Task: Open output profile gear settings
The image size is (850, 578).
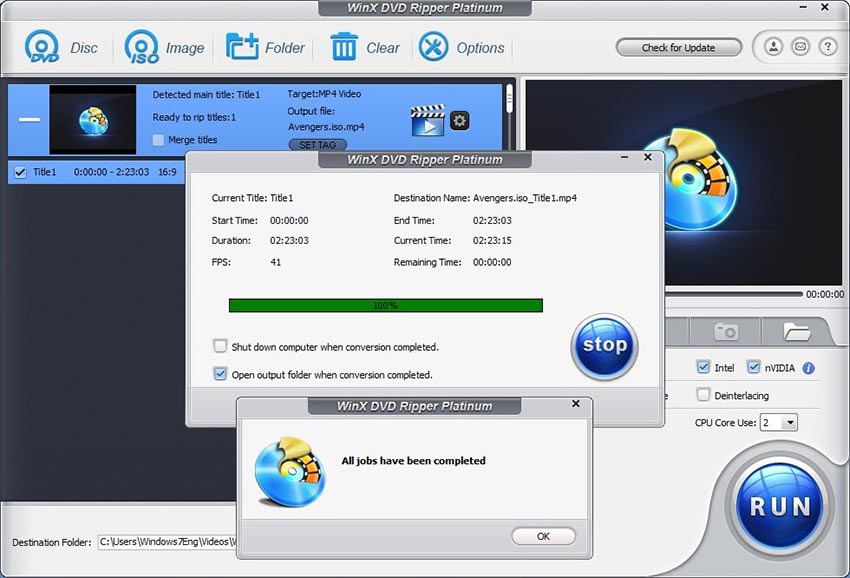Action: point(459,121)
